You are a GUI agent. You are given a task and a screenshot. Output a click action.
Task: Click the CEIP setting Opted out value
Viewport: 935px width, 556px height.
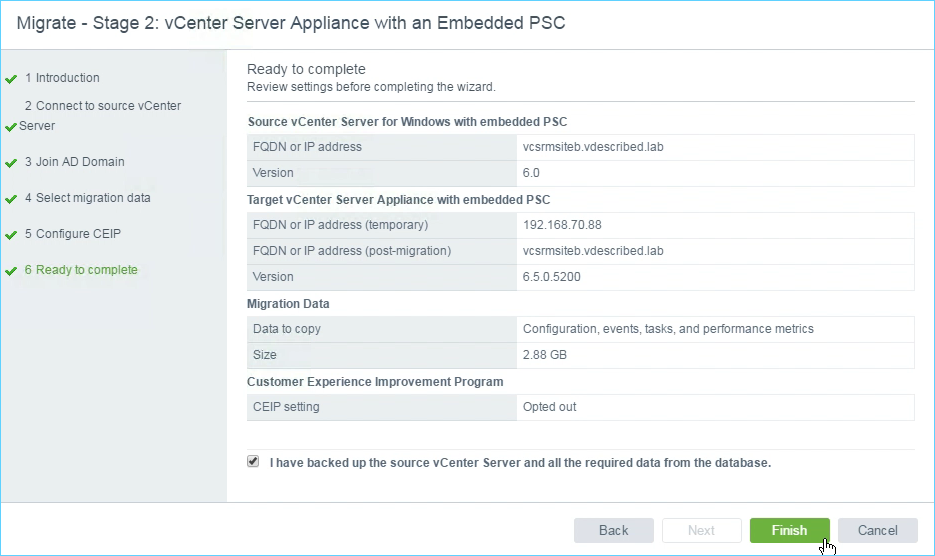click(549, 407)
